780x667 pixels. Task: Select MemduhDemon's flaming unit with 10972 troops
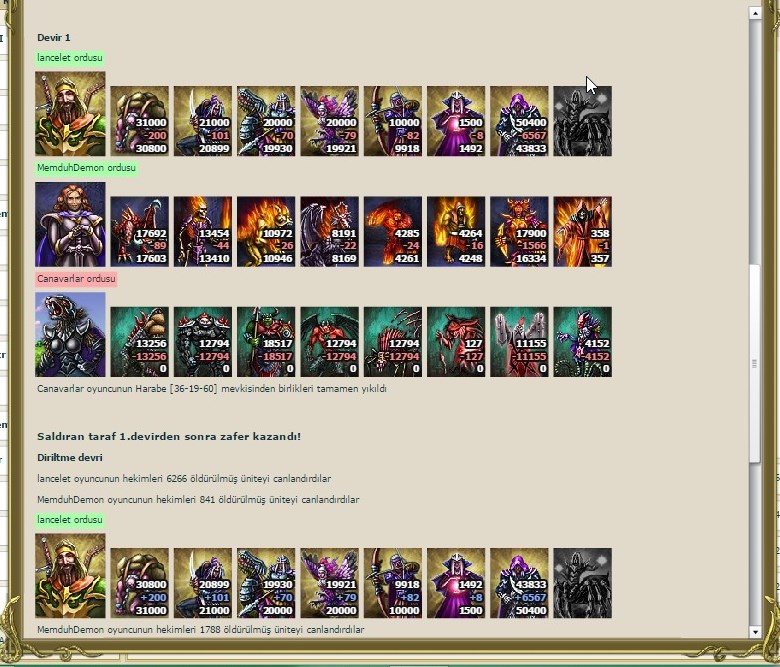(266, 231)
